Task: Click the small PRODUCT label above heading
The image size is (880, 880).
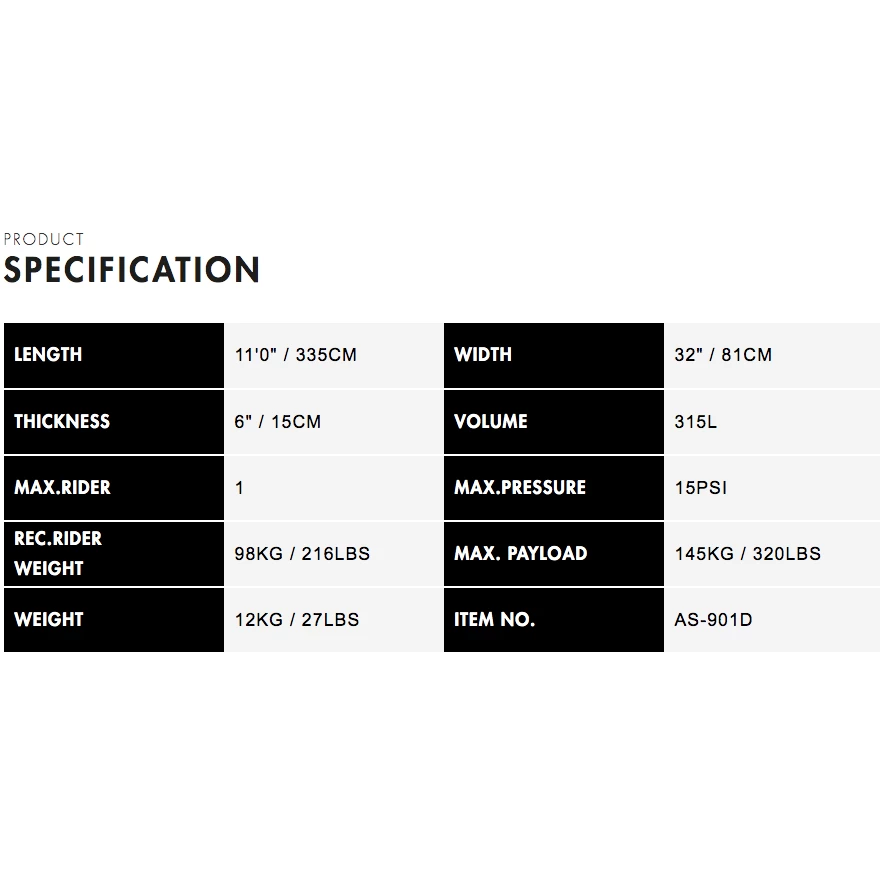Action: click(44, 239)
